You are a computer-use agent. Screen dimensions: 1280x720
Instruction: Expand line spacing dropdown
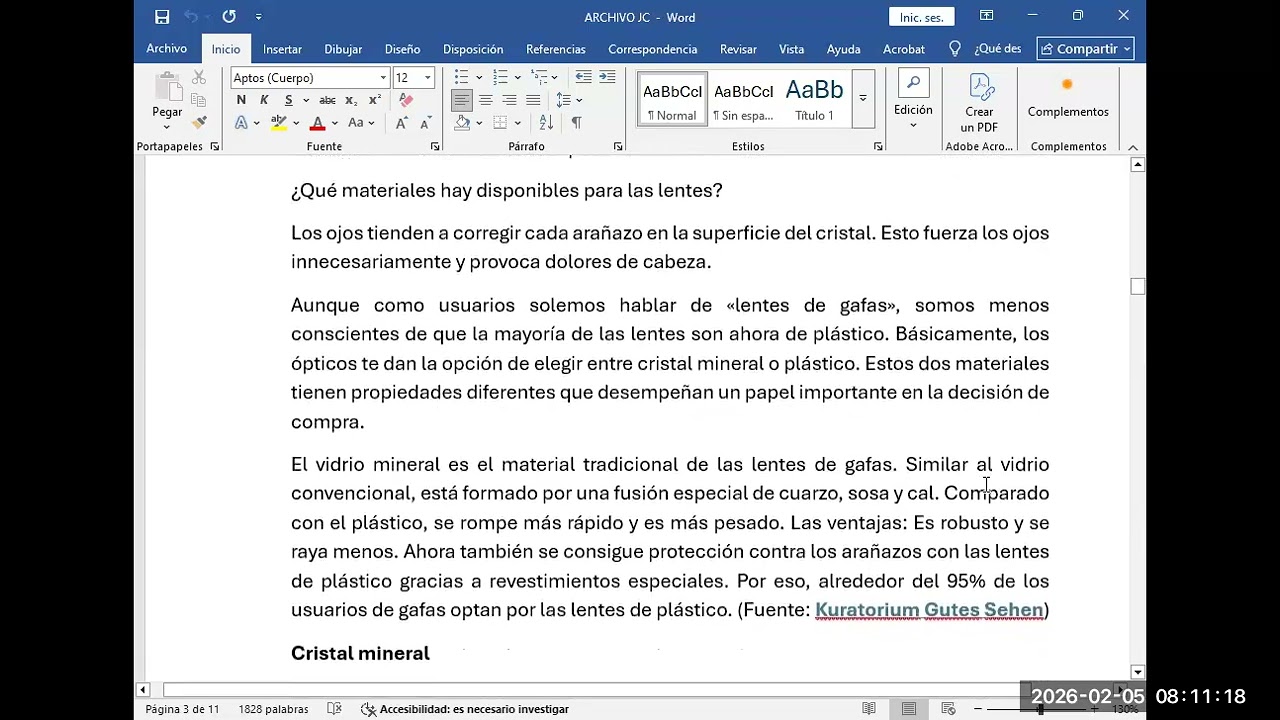tap(579, 100)
